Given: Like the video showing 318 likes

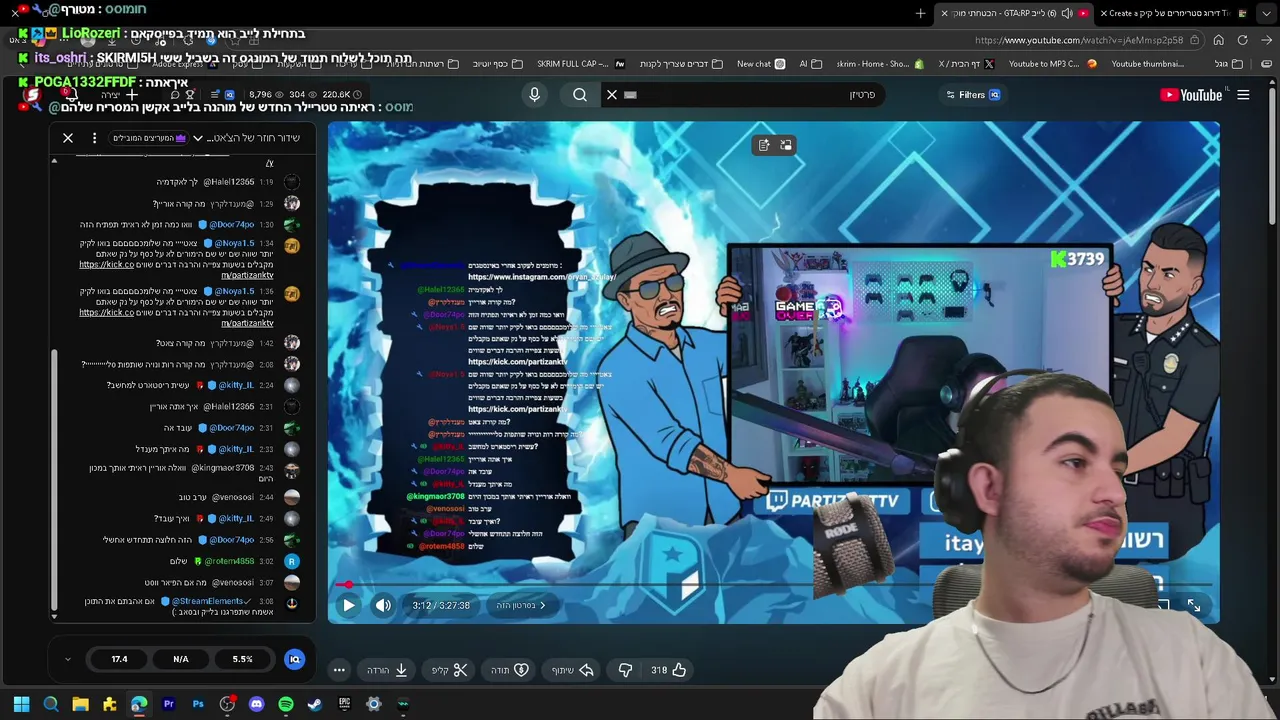Looking at the screenshot, I should [667, 670].
